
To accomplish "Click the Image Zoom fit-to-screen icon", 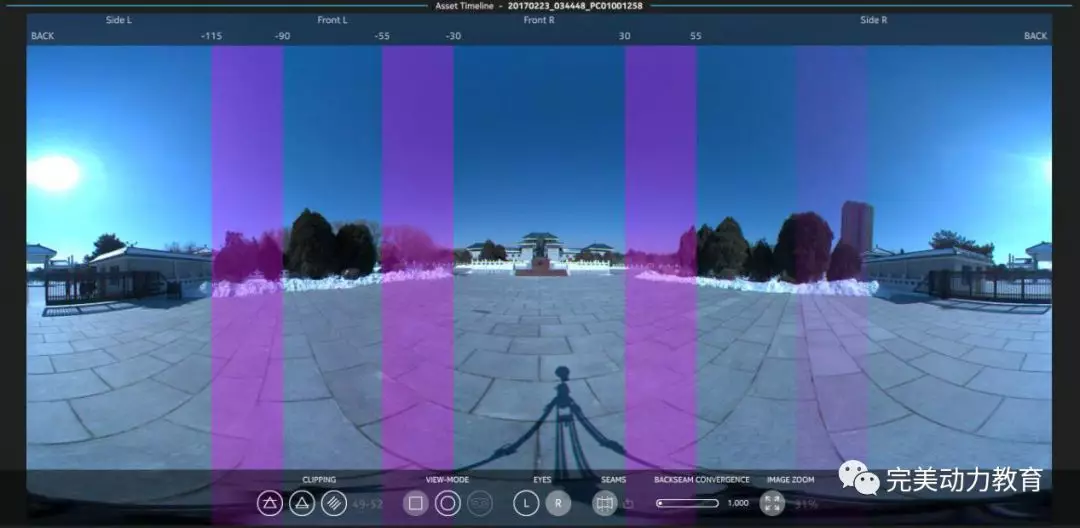I will (x=772, y=503).
